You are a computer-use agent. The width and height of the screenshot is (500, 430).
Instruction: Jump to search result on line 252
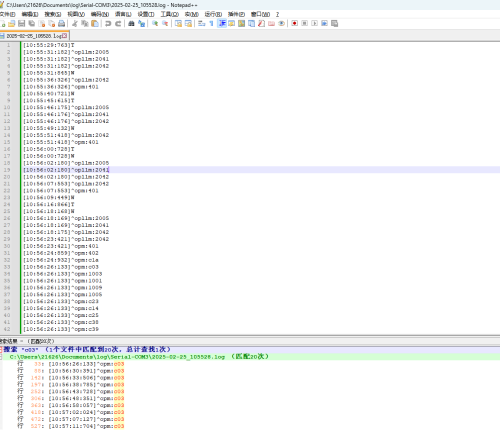(71, 392)
